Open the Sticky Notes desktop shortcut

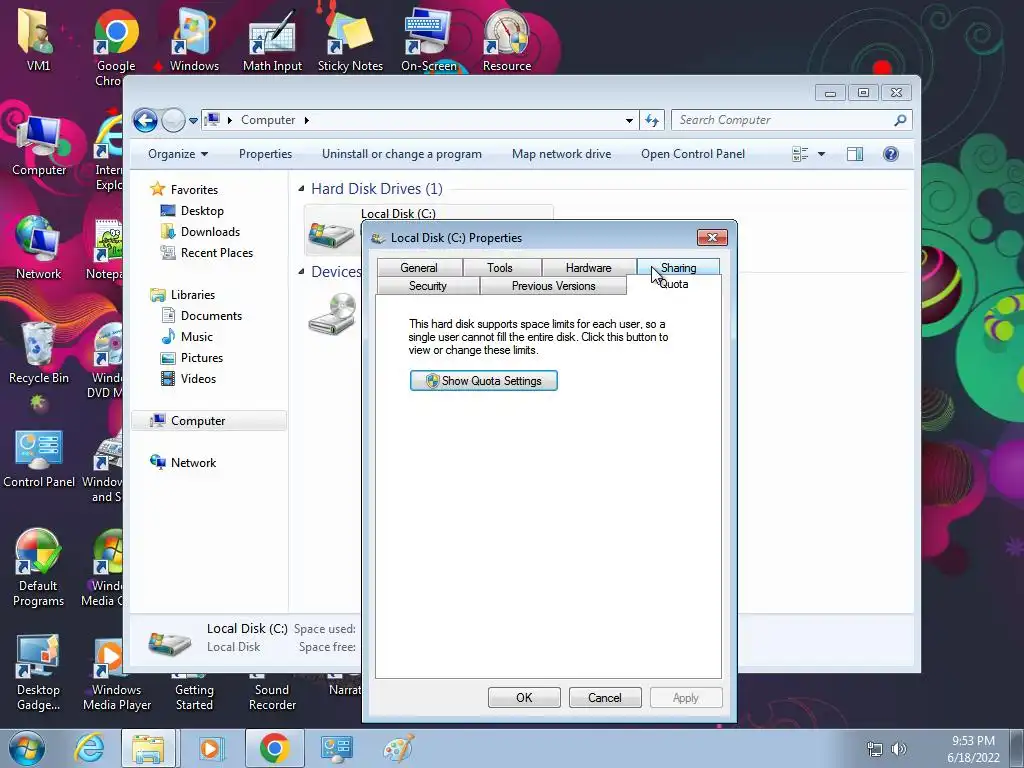tap(350, 39)
